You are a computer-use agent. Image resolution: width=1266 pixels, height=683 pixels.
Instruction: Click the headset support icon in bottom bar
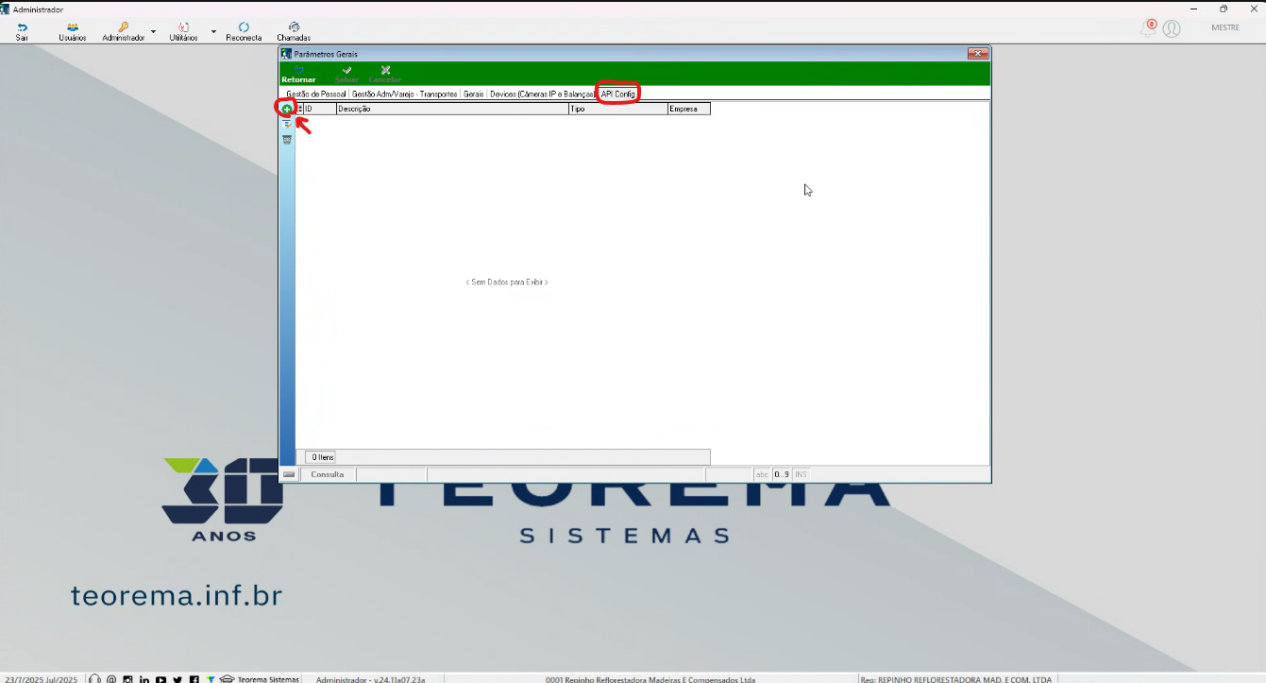tap(95, 679)
